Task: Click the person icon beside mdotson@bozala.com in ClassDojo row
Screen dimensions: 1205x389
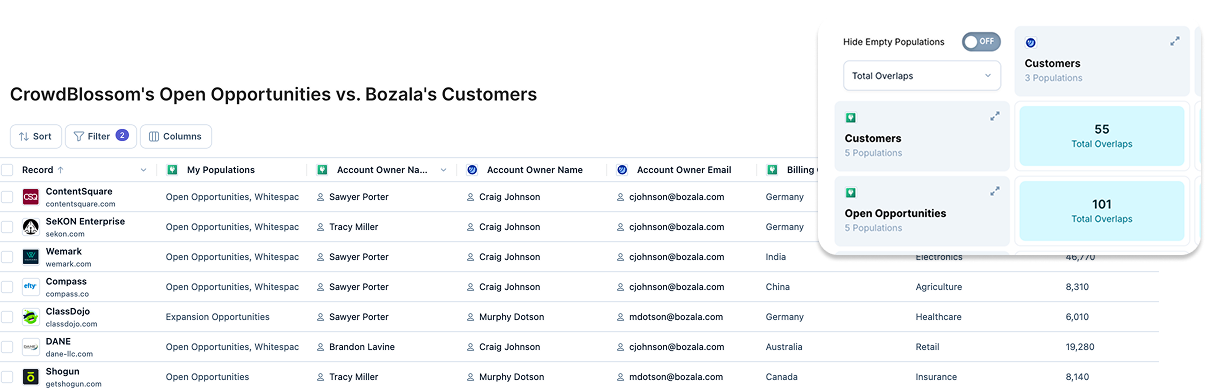Action: click(x=621, y=317)
